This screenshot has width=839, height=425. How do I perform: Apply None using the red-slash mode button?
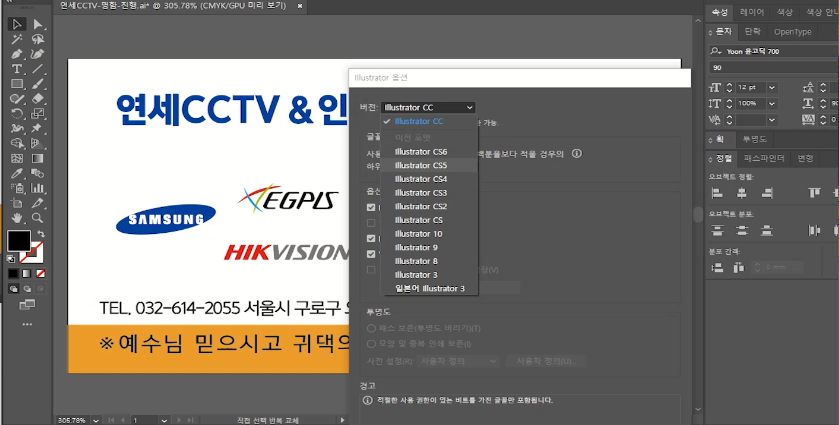click(x=41, y=274)
